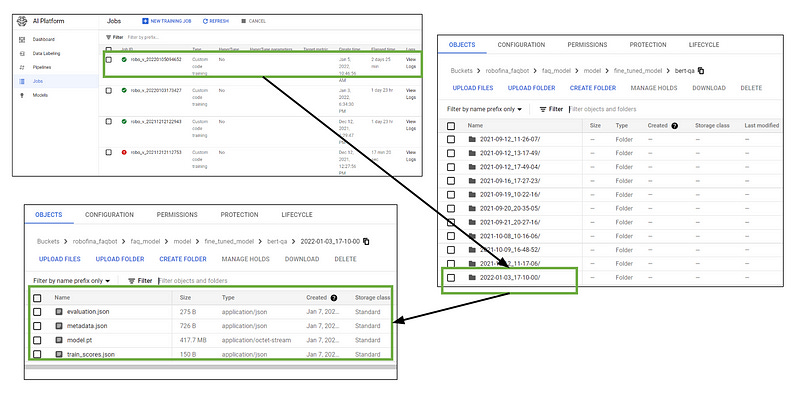
Task: Click Name column header in bert-qa folder list
Action: (x=475, y=126)
